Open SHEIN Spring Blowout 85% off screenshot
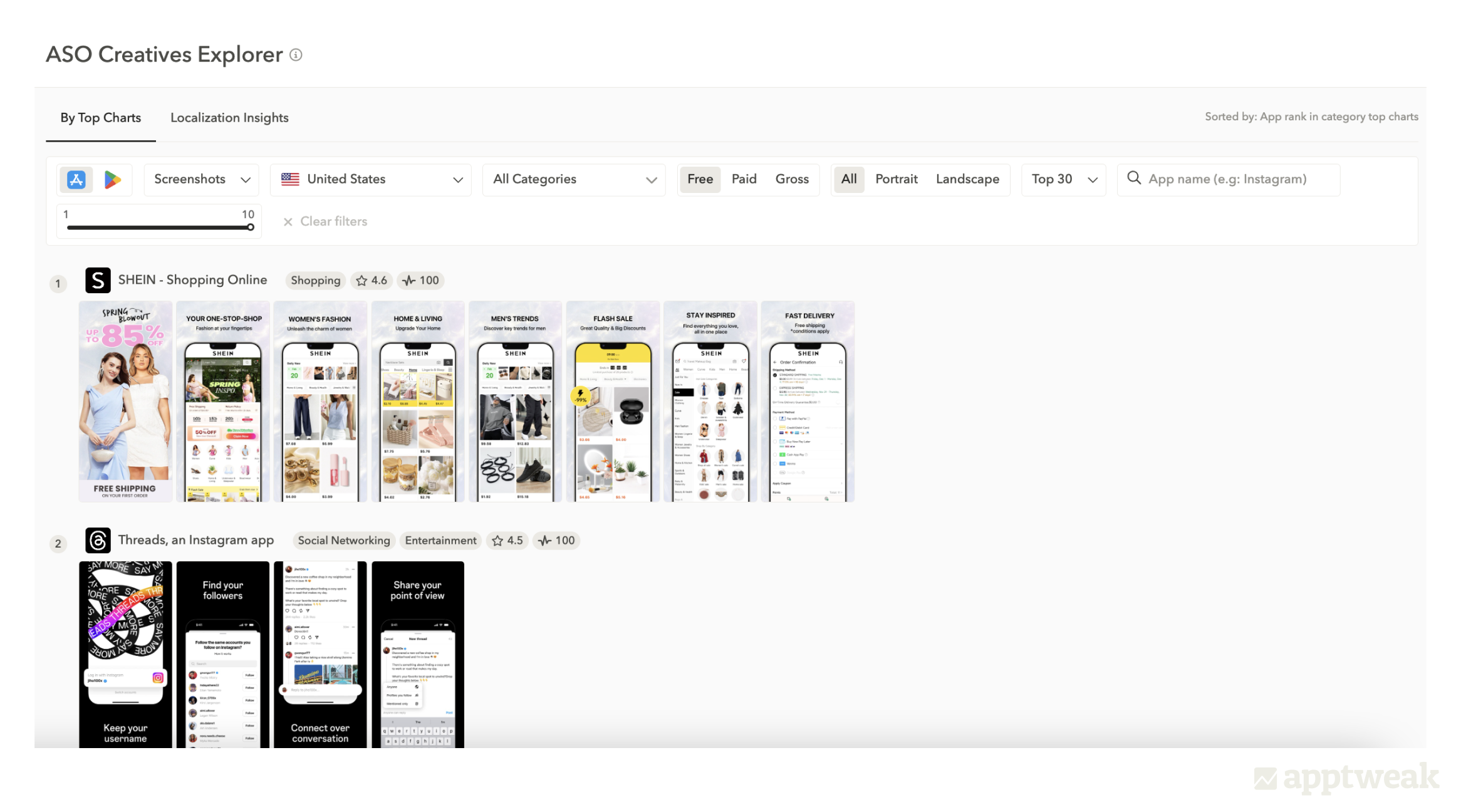Image resolution: width=1461 pixels, height=812 pixels. tap(125, 402)
